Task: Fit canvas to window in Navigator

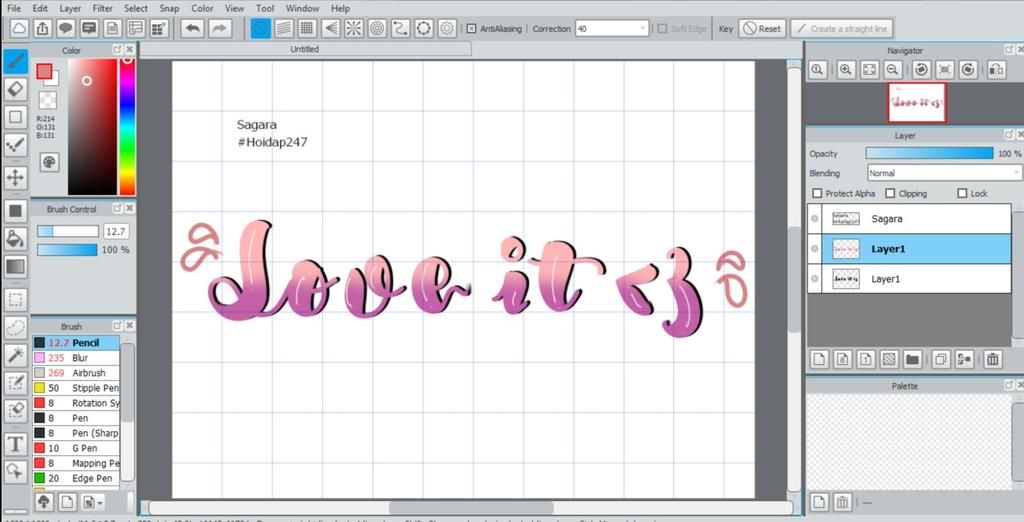Action: pyautogui.click(x=869, y=70)
